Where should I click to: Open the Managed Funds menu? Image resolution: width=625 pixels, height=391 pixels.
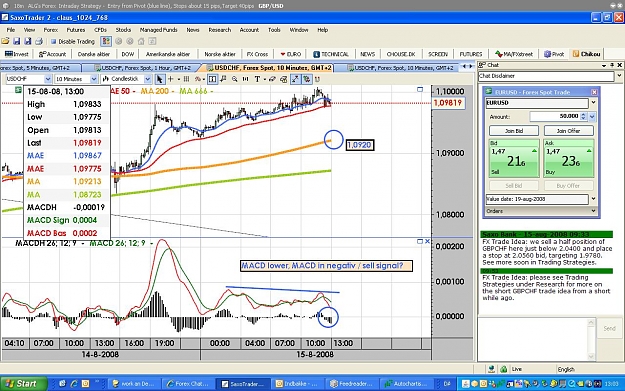[x=158, y=30]
